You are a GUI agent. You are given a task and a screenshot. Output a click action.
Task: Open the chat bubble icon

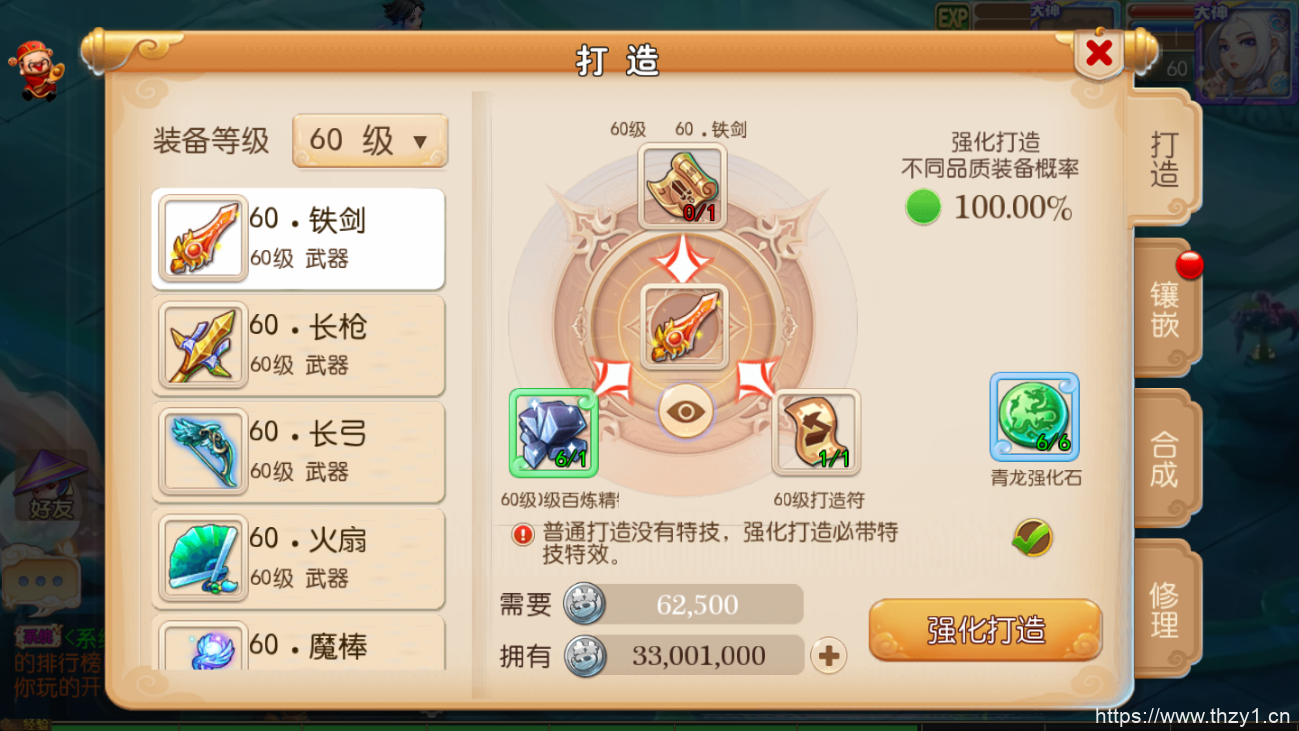[x=40, y=580]
